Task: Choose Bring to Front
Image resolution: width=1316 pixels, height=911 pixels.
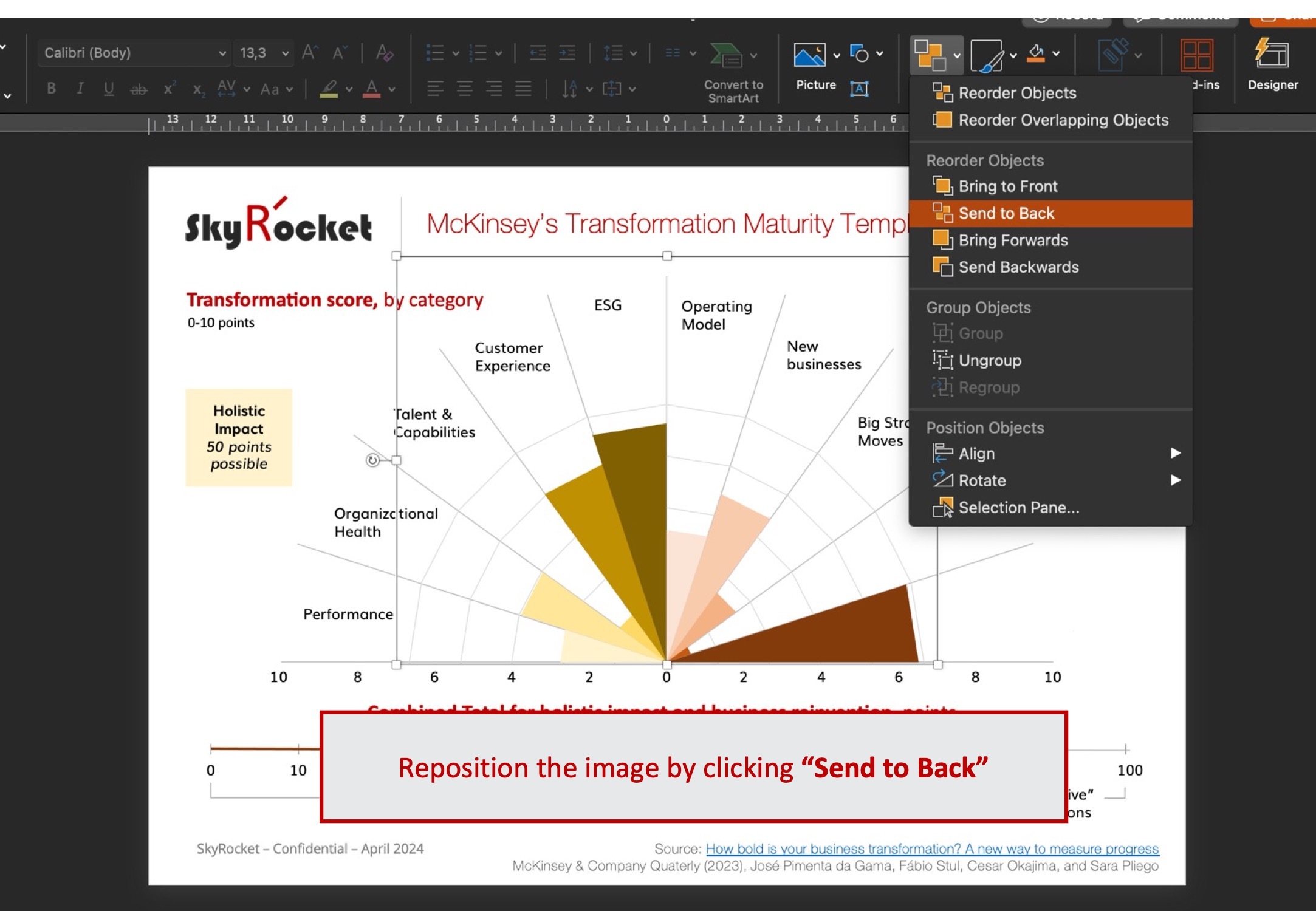Action: (1051, 186)
